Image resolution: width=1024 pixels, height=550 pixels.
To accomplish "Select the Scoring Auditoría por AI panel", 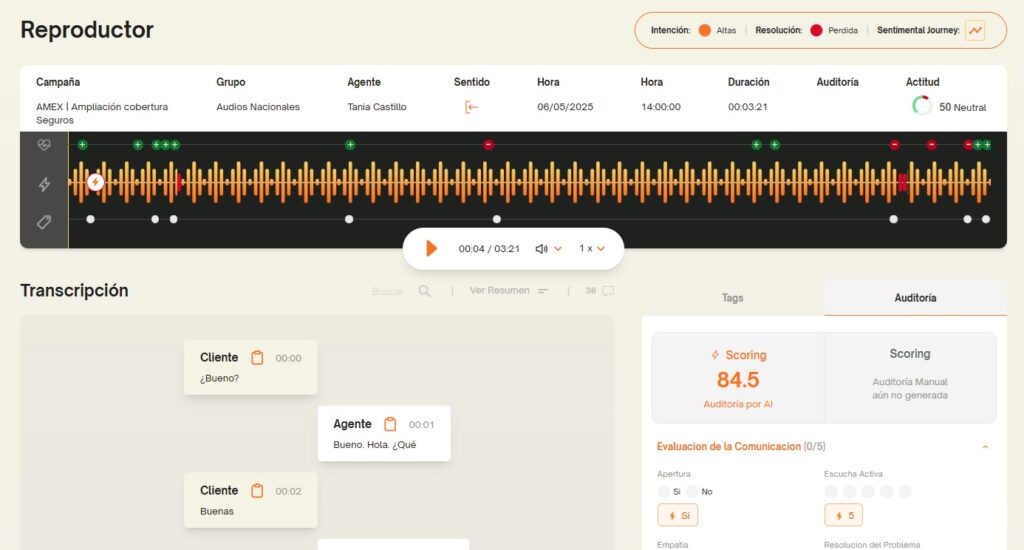I will click(x=738, y=378).
